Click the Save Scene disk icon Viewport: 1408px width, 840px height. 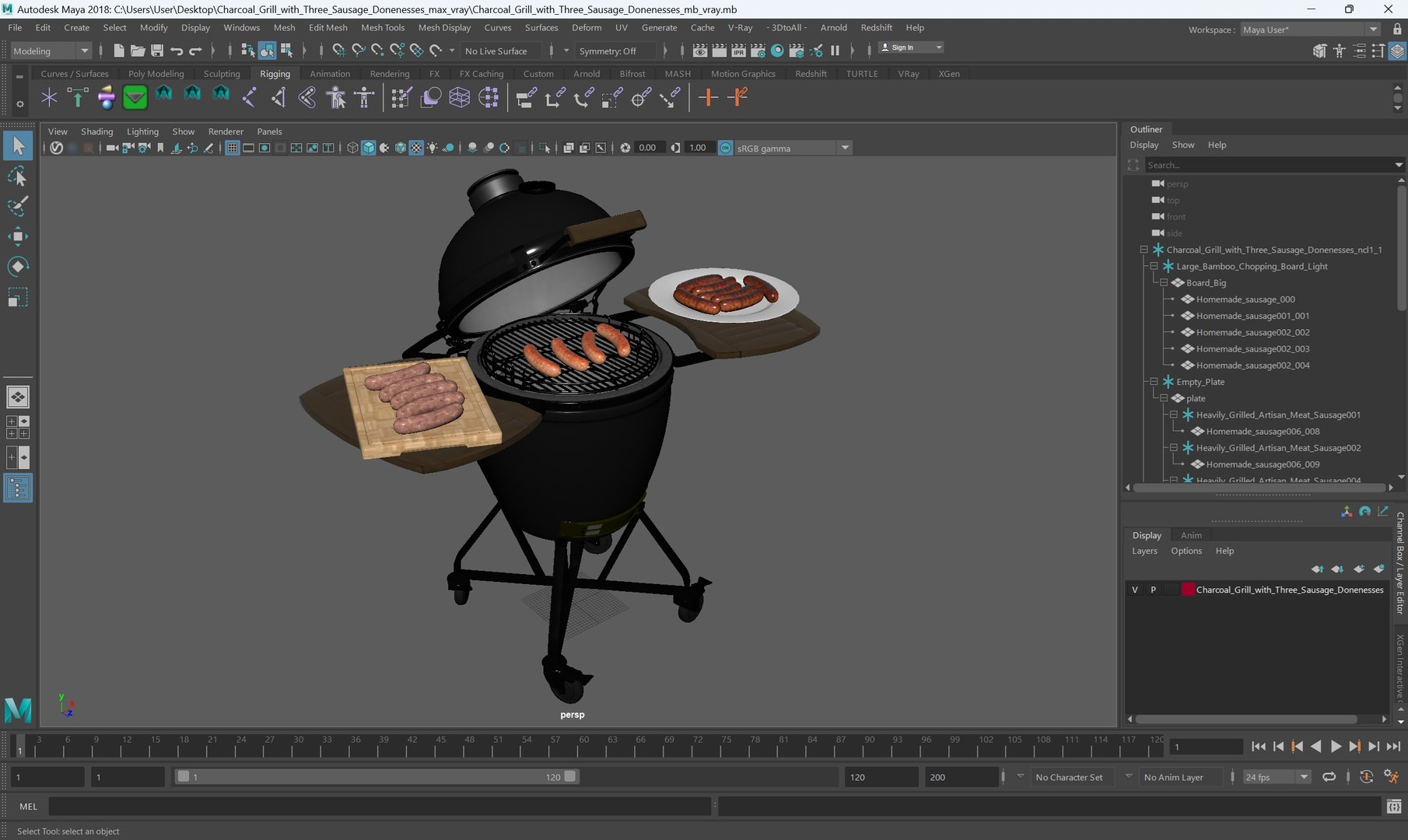(156, 51)
